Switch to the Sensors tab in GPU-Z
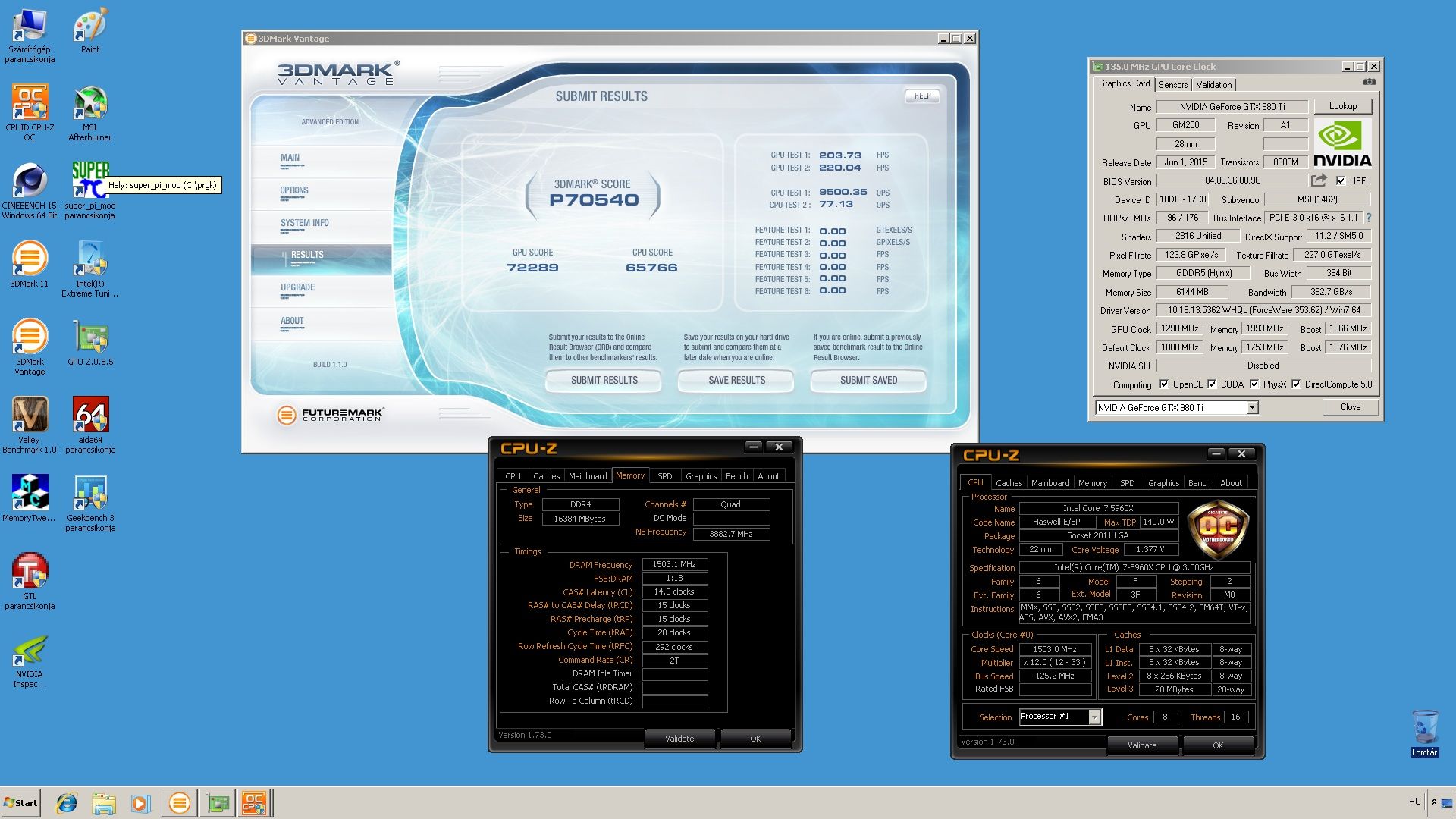This screenshot has height=819, width=1456. click(x=1172, y=85)
